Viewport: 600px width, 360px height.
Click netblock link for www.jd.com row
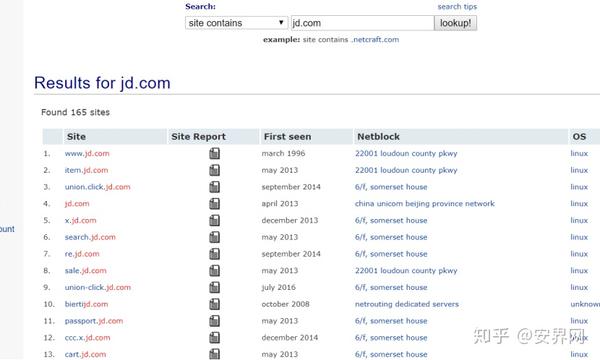406,153
